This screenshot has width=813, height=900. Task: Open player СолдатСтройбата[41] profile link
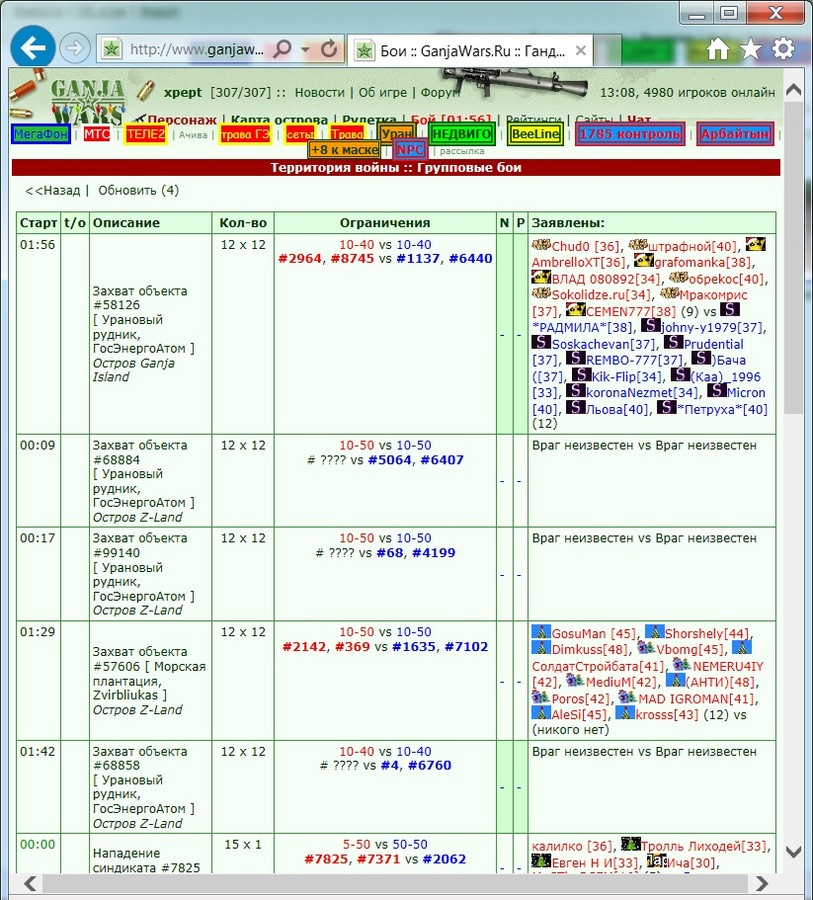tap(597, 666)
